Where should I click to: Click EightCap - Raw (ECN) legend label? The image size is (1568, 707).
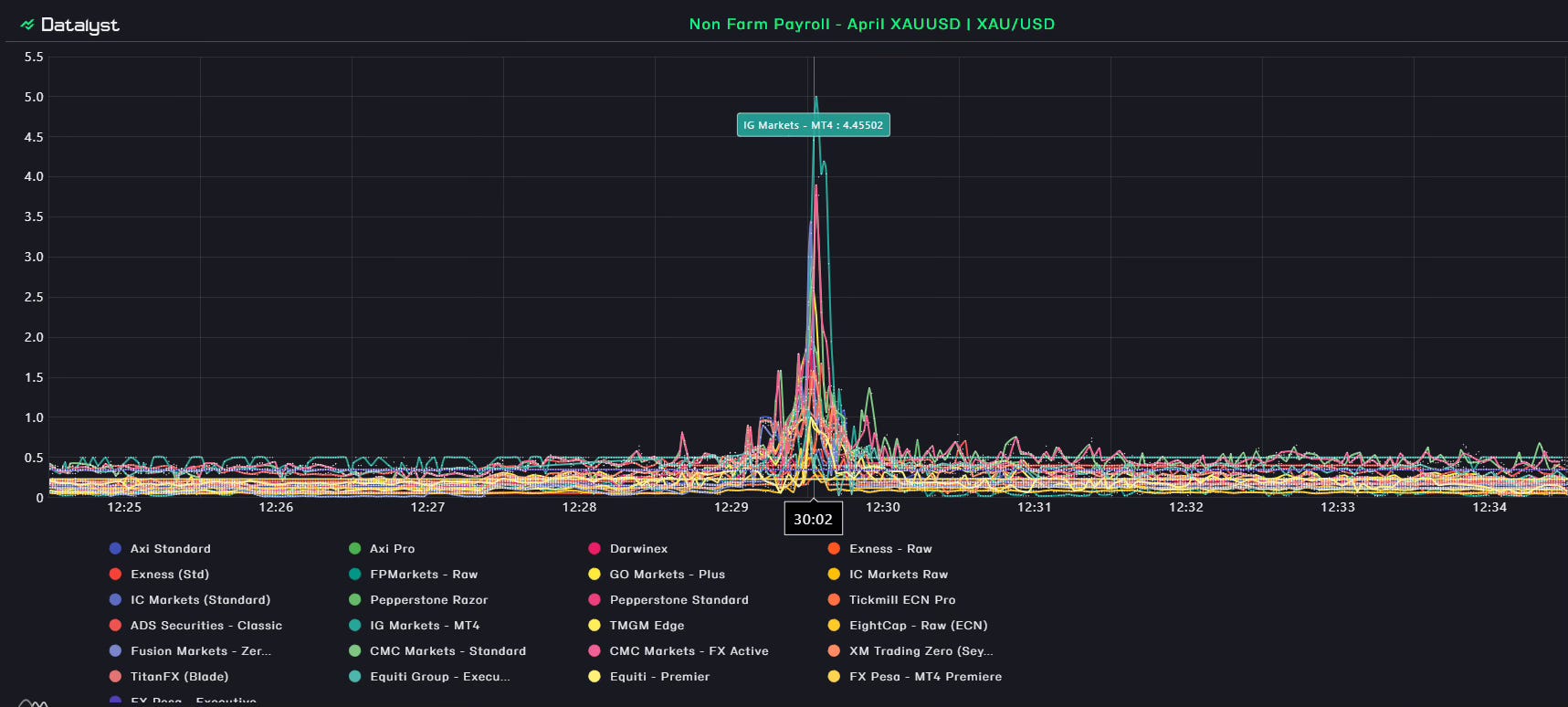click(919, 626)
